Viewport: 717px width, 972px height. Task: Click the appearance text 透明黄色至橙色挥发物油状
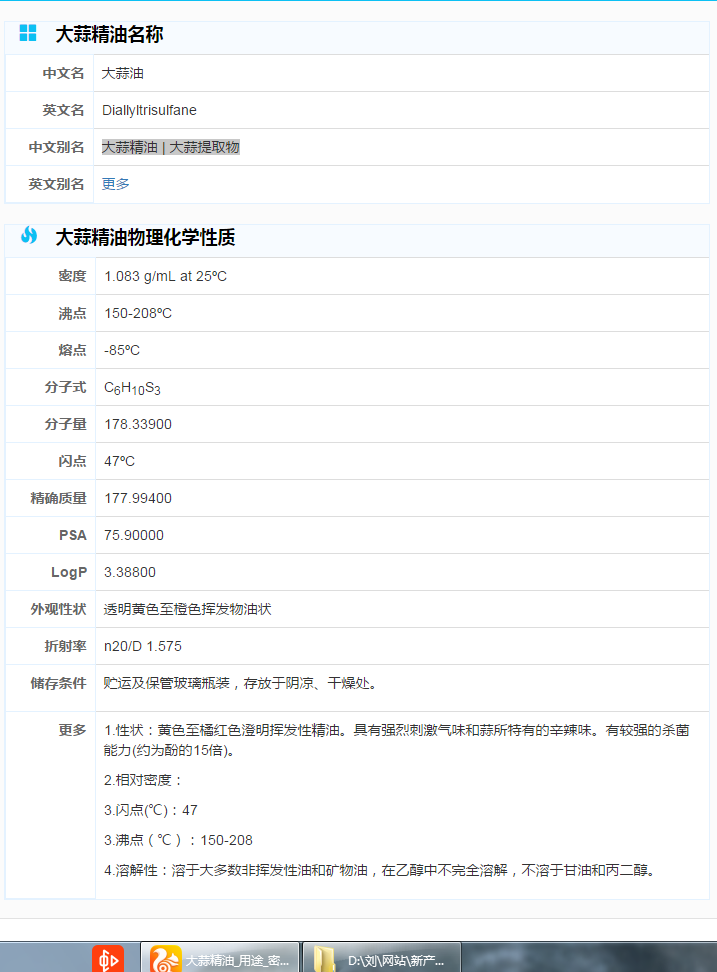[187, 609]
